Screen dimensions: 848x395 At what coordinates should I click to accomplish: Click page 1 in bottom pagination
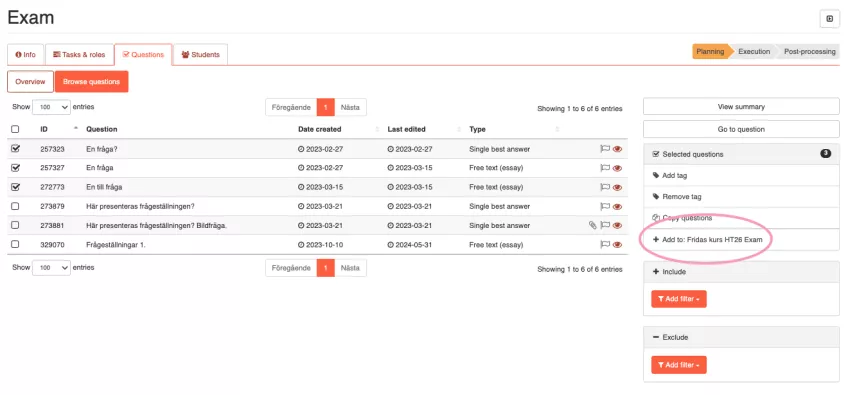[326, 268]
